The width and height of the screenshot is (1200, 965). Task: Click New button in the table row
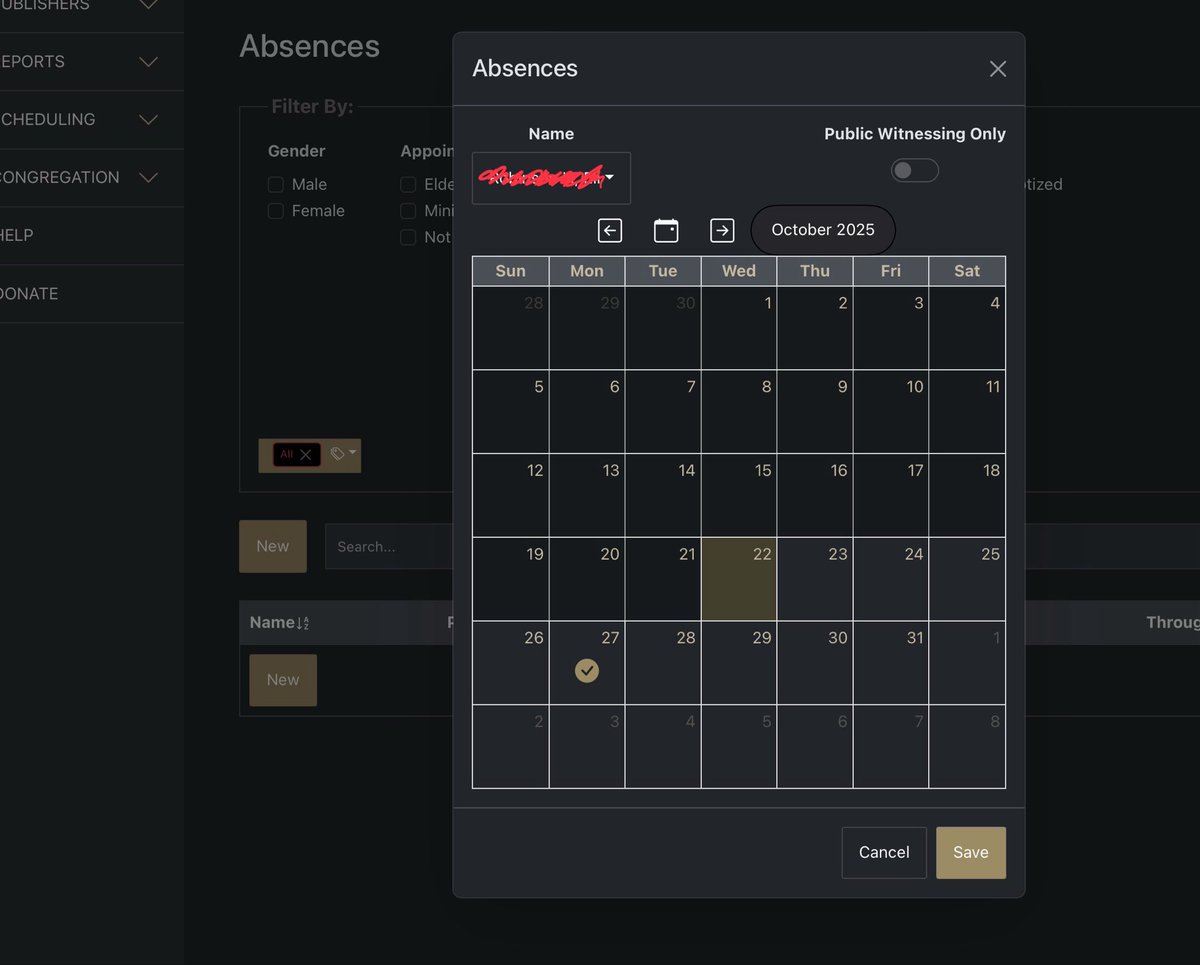click(283, 680)
